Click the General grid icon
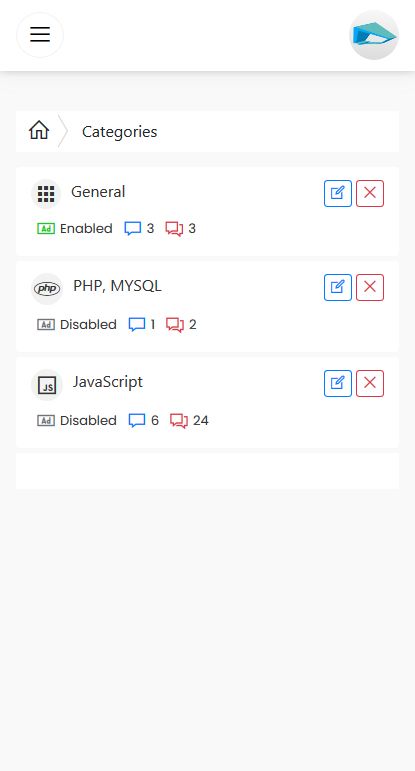 46,194
